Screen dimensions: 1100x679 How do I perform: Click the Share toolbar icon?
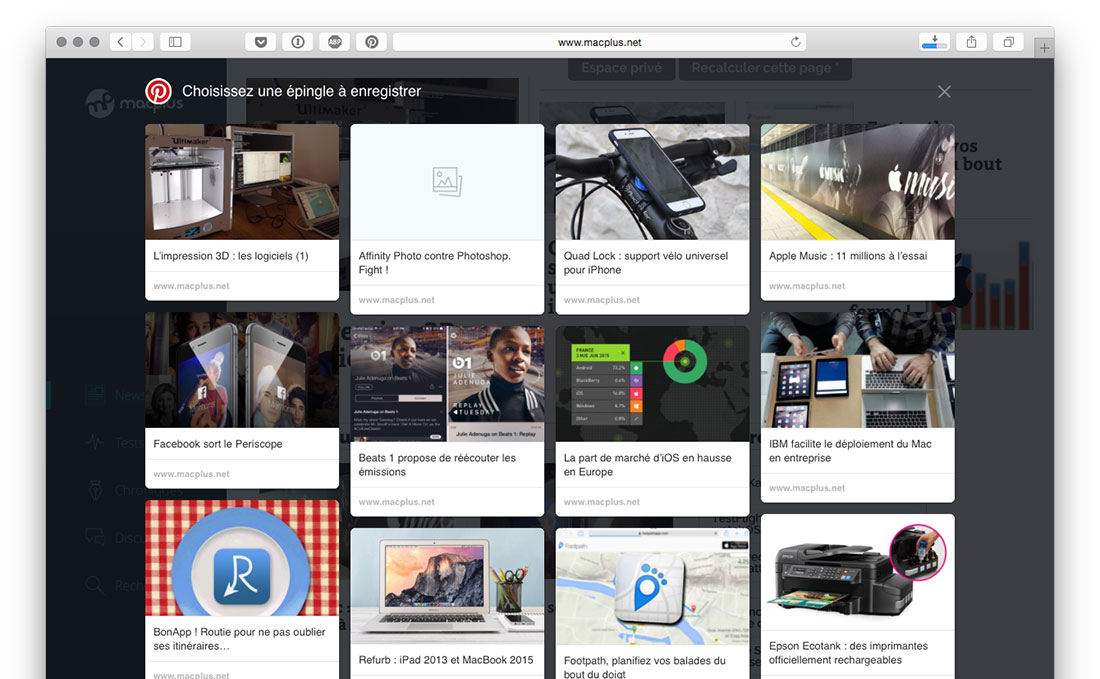[x=972, y=42]
